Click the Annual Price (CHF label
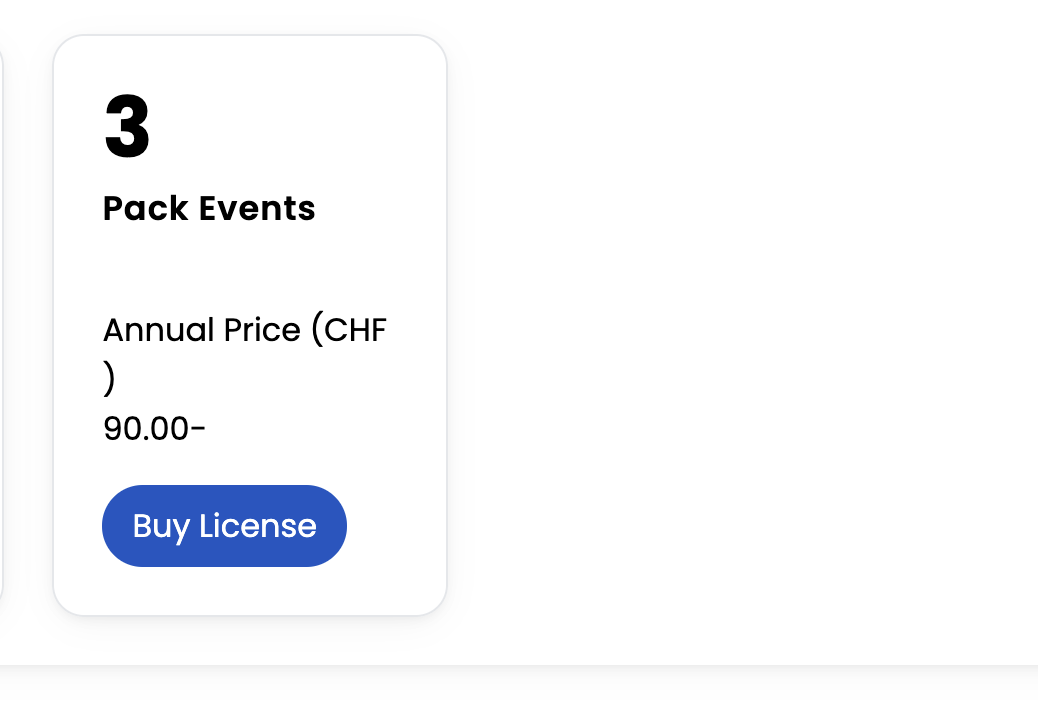Image resolution: width=1038 pixels, height=728 pixels. (x=245, y=330)
